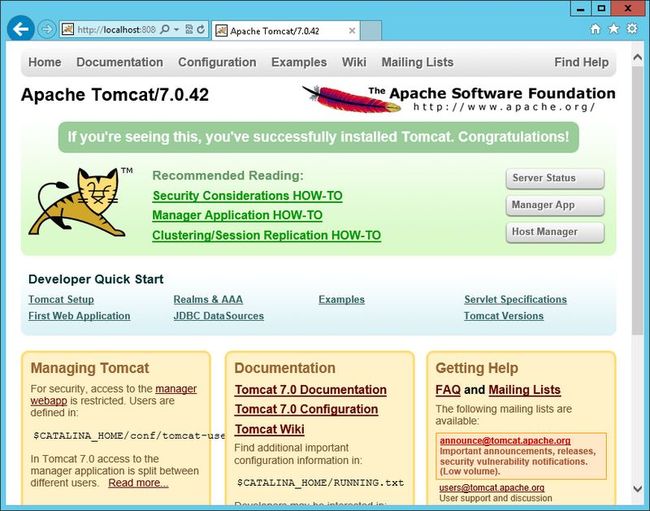
Task: Open a new blank tab
Action: coord(371,31)
